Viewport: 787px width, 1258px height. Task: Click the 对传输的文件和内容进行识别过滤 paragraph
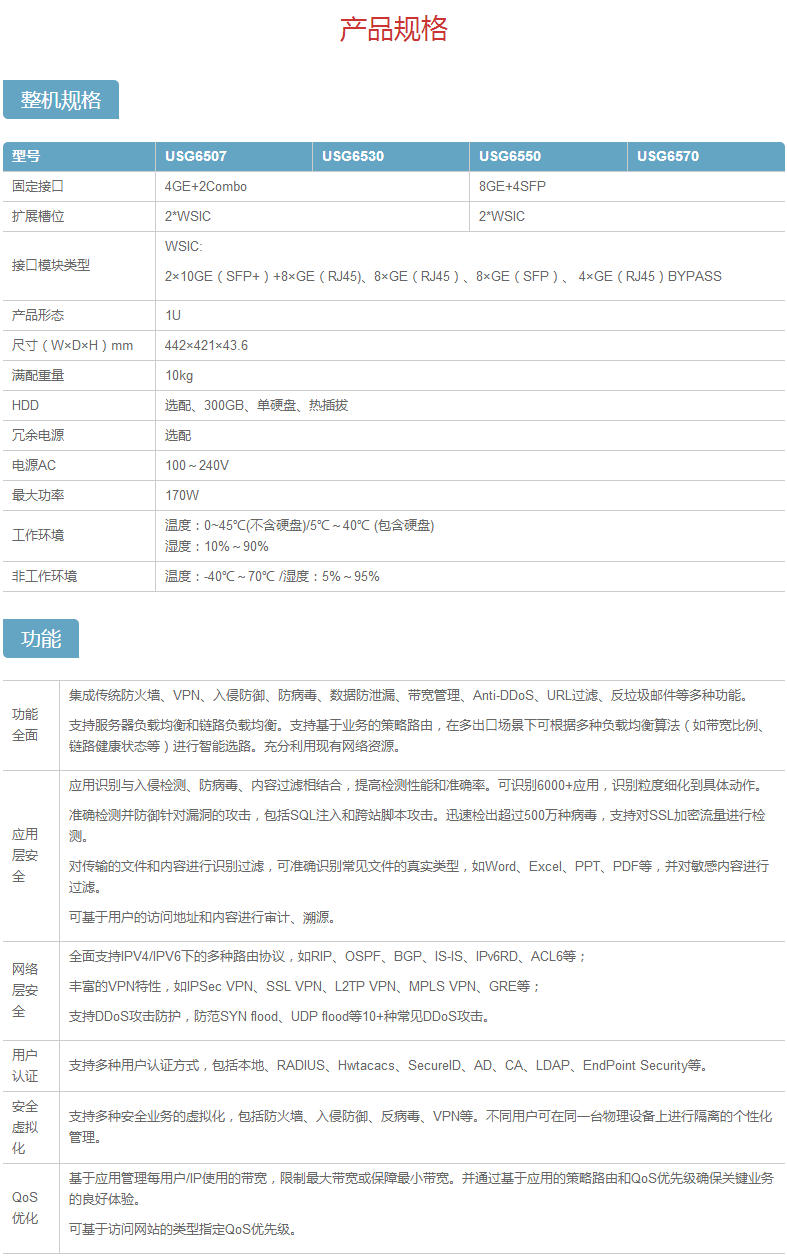(x=419, y=876)
